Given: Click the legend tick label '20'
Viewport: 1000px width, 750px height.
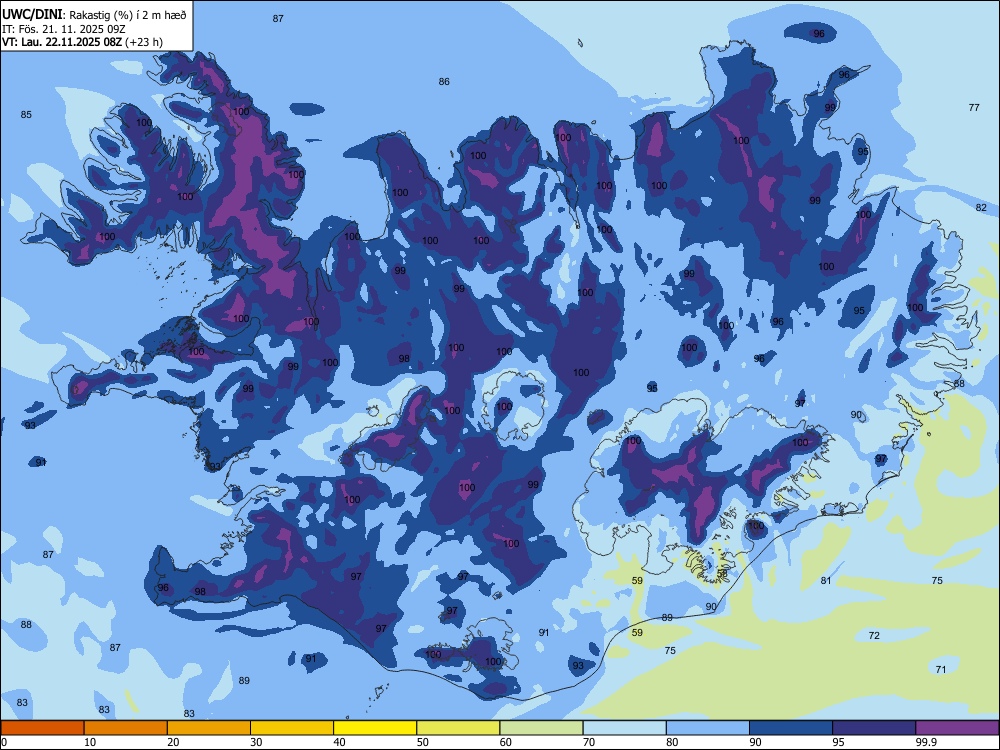Looking at the screenshot, I should click(173, 742).
